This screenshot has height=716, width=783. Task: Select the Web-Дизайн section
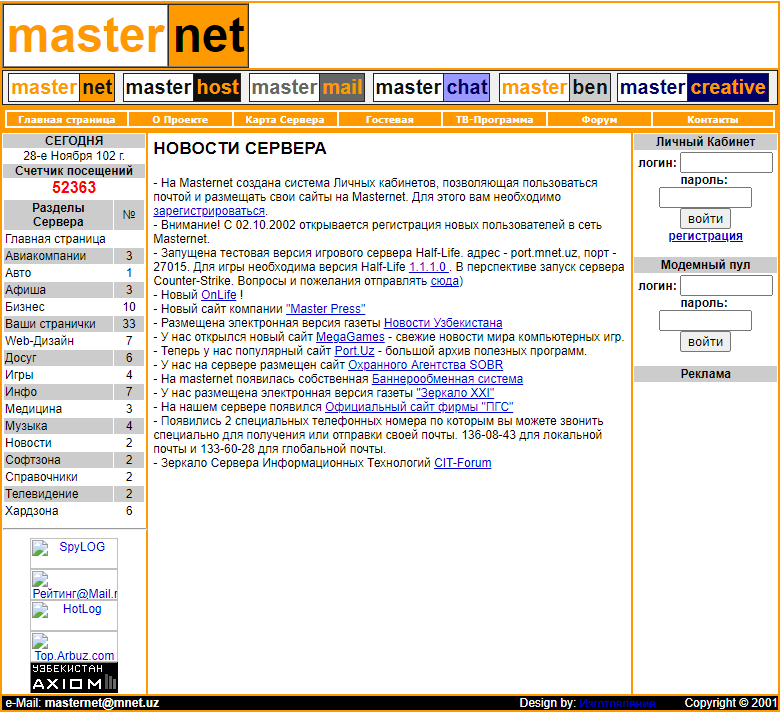click(x=39, y=341)
